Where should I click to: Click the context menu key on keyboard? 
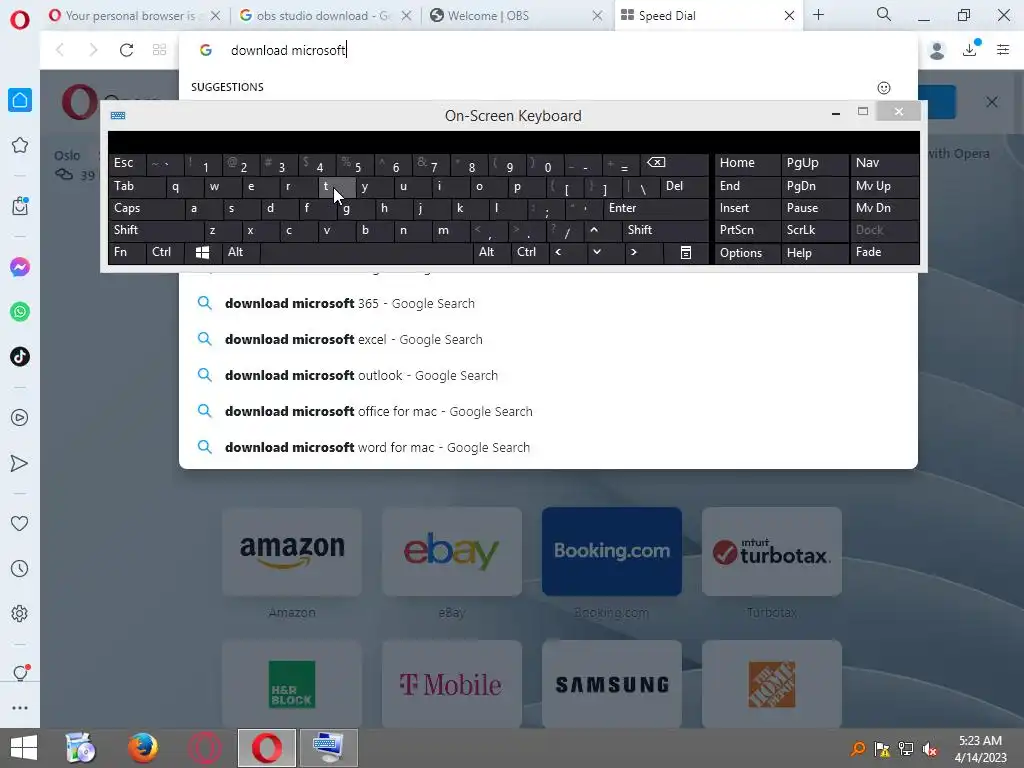pyautogui.click(x=686, y=253)
